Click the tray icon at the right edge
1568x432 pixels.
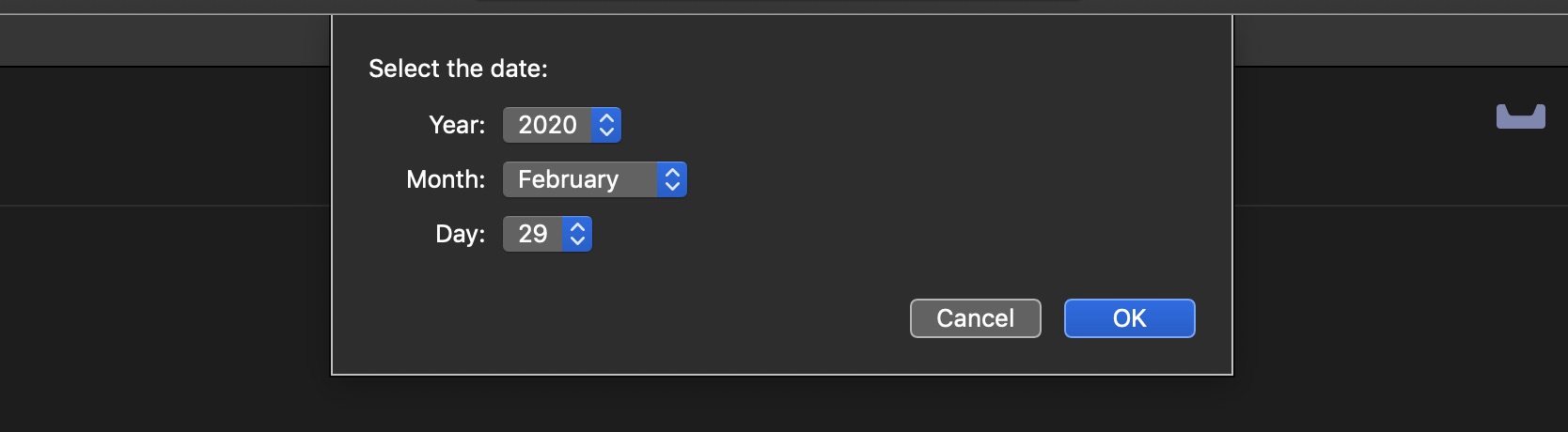pos(1520,117)
